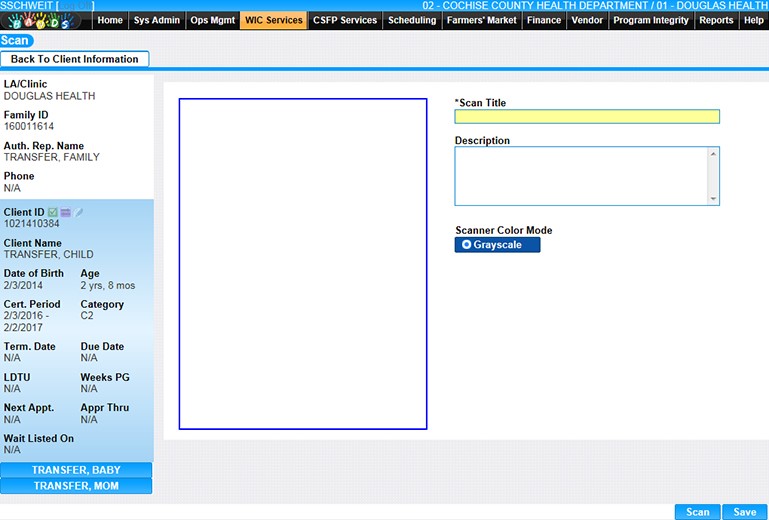Click the pen icon beside Client ID
Image resolution: width=769 pixels, height=520 pixels.
[x=79, y=212]
